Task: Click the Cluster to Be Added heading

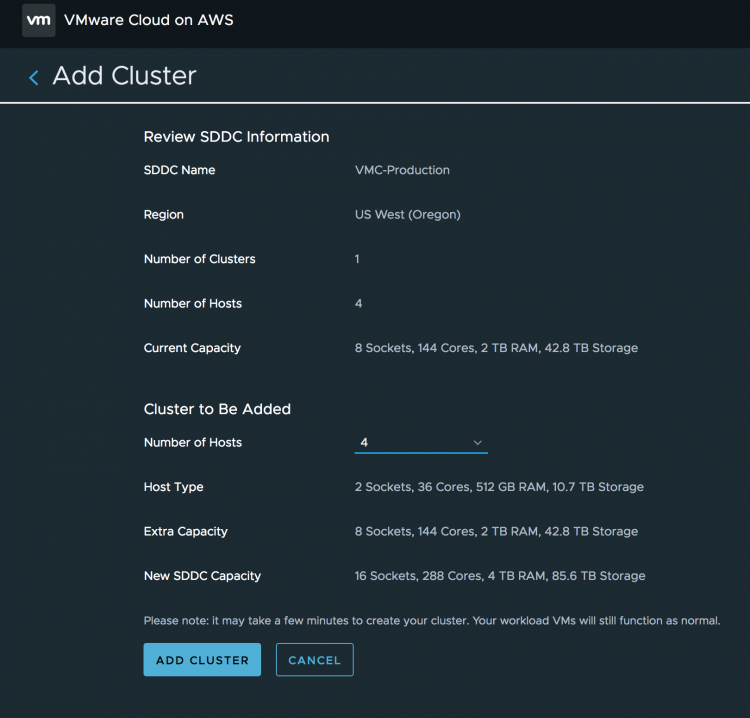Action: [217, 409]
